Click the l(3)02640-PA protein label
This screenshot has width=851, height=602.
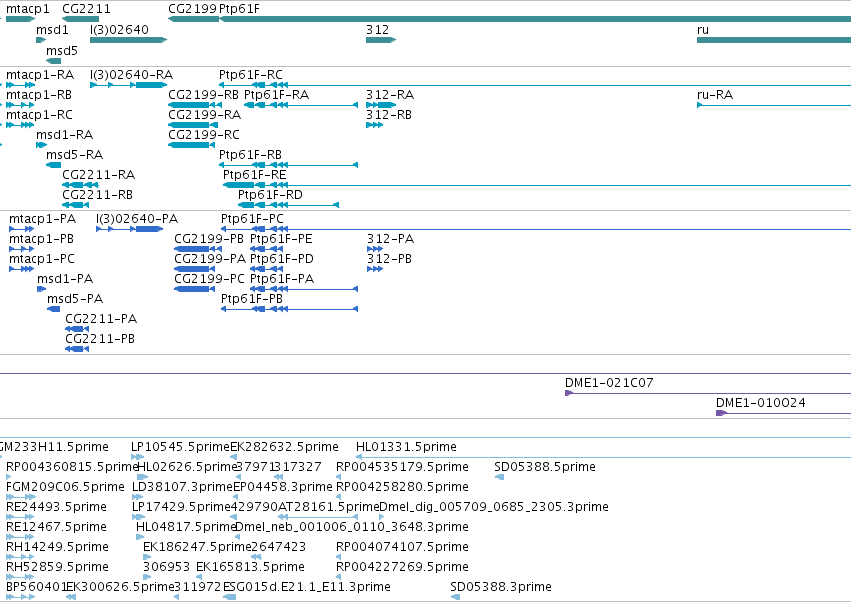(137, 219)
